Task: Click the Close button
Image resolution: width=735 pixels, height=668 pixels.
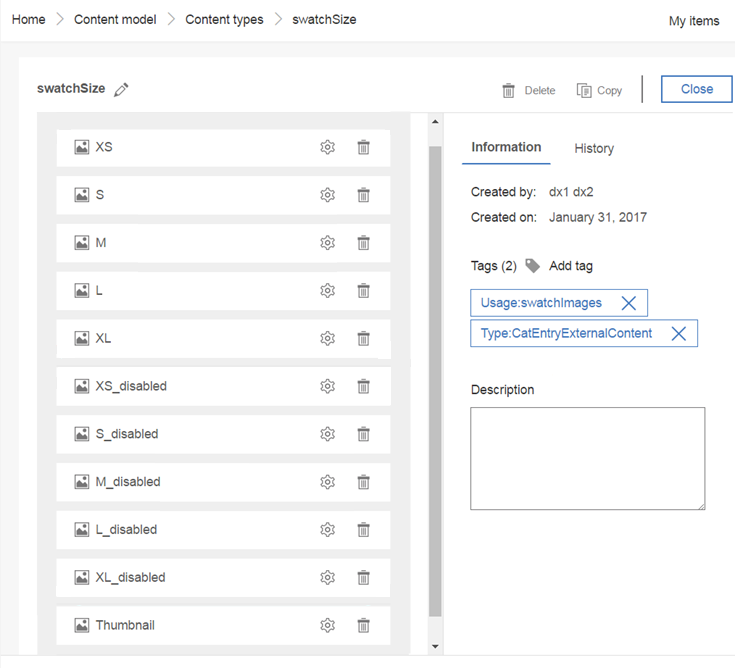Action: pos(697,89)
